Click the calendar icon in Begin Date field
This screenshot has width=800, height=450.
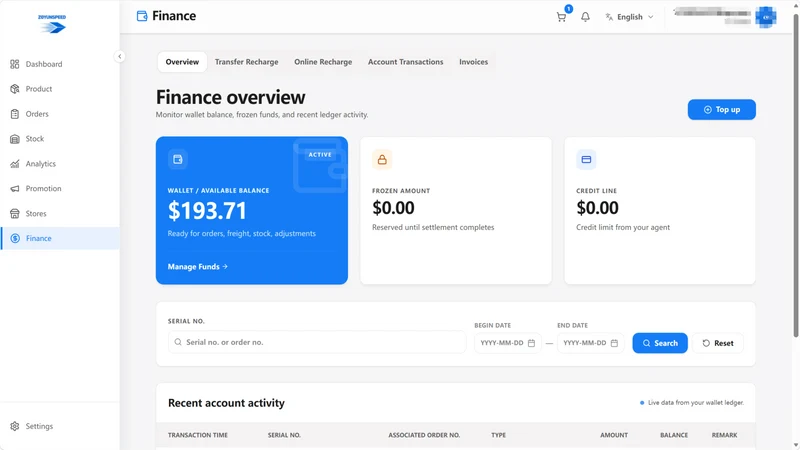pyautogui.click(x=531, y=343)
